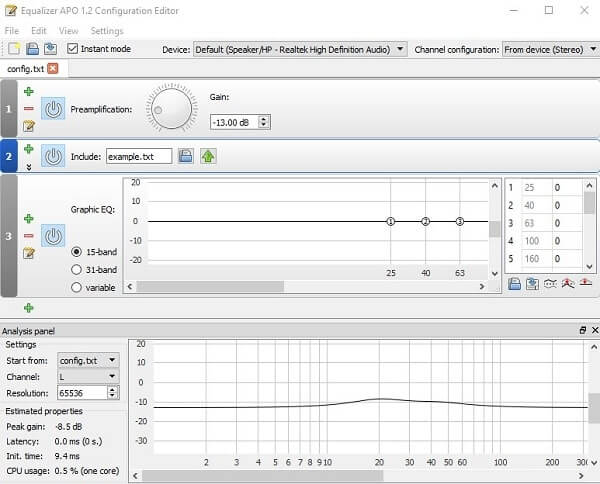The width and height of the screenshot is (600, 484).
Task: Click Graphic EQ band point 1 at 25 Hz
Action: pyautogui.click(x=391, y=221)
